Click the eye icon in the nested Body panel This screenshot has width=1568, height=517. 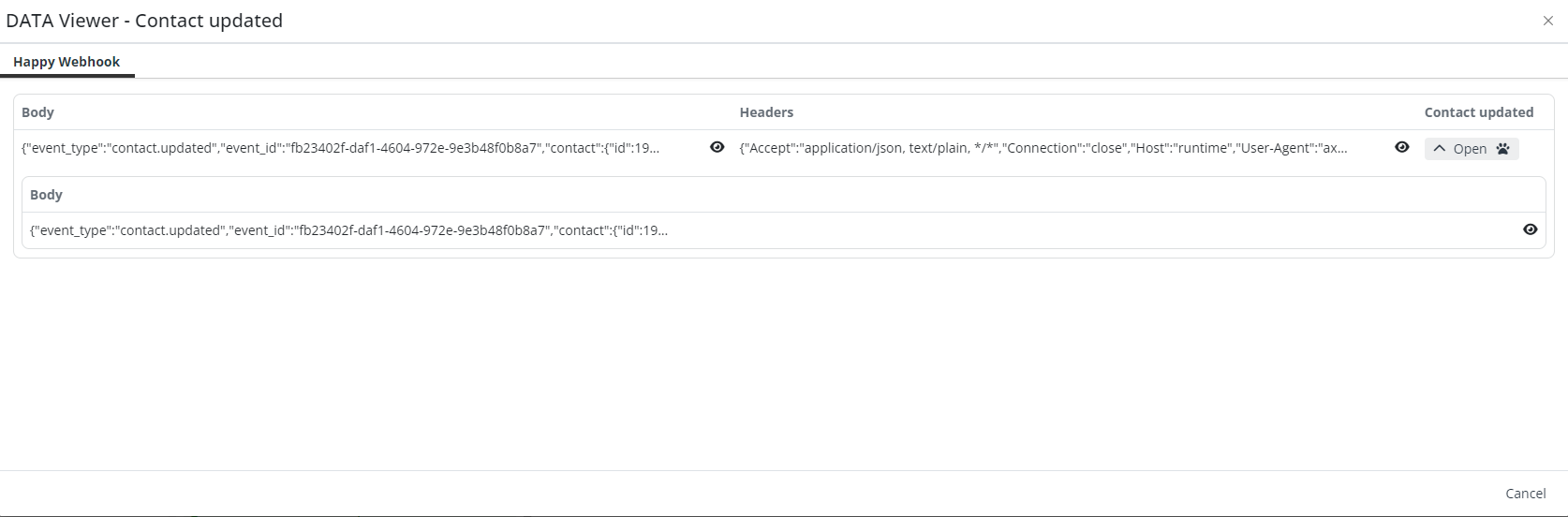coord(1530,229)
